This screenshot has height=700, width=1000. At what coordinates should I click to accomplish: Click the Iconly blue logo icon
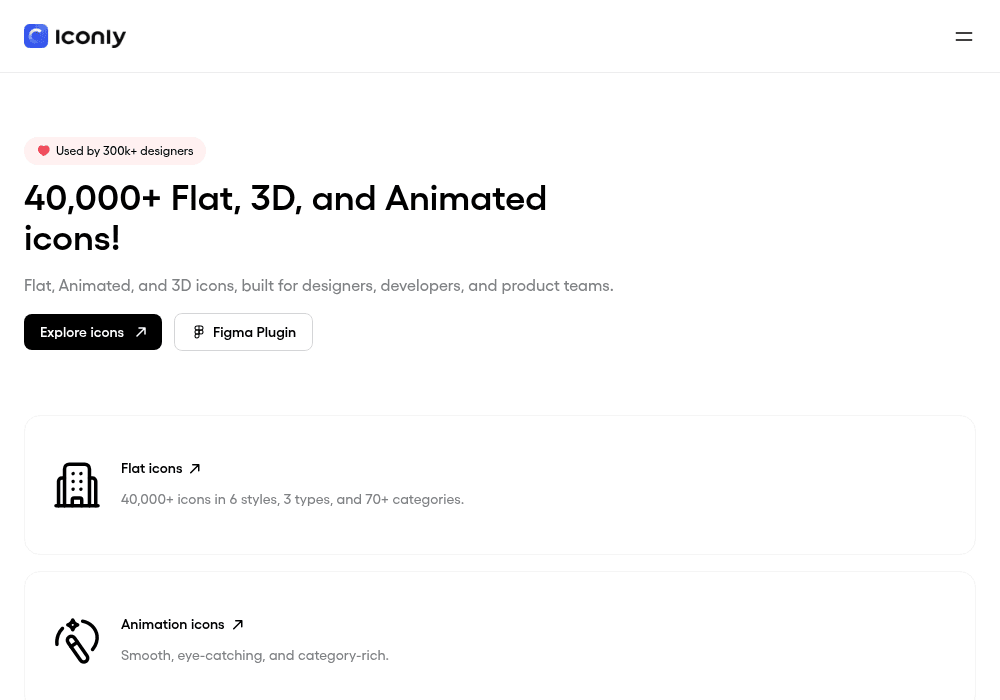click(x=36, y=36)
